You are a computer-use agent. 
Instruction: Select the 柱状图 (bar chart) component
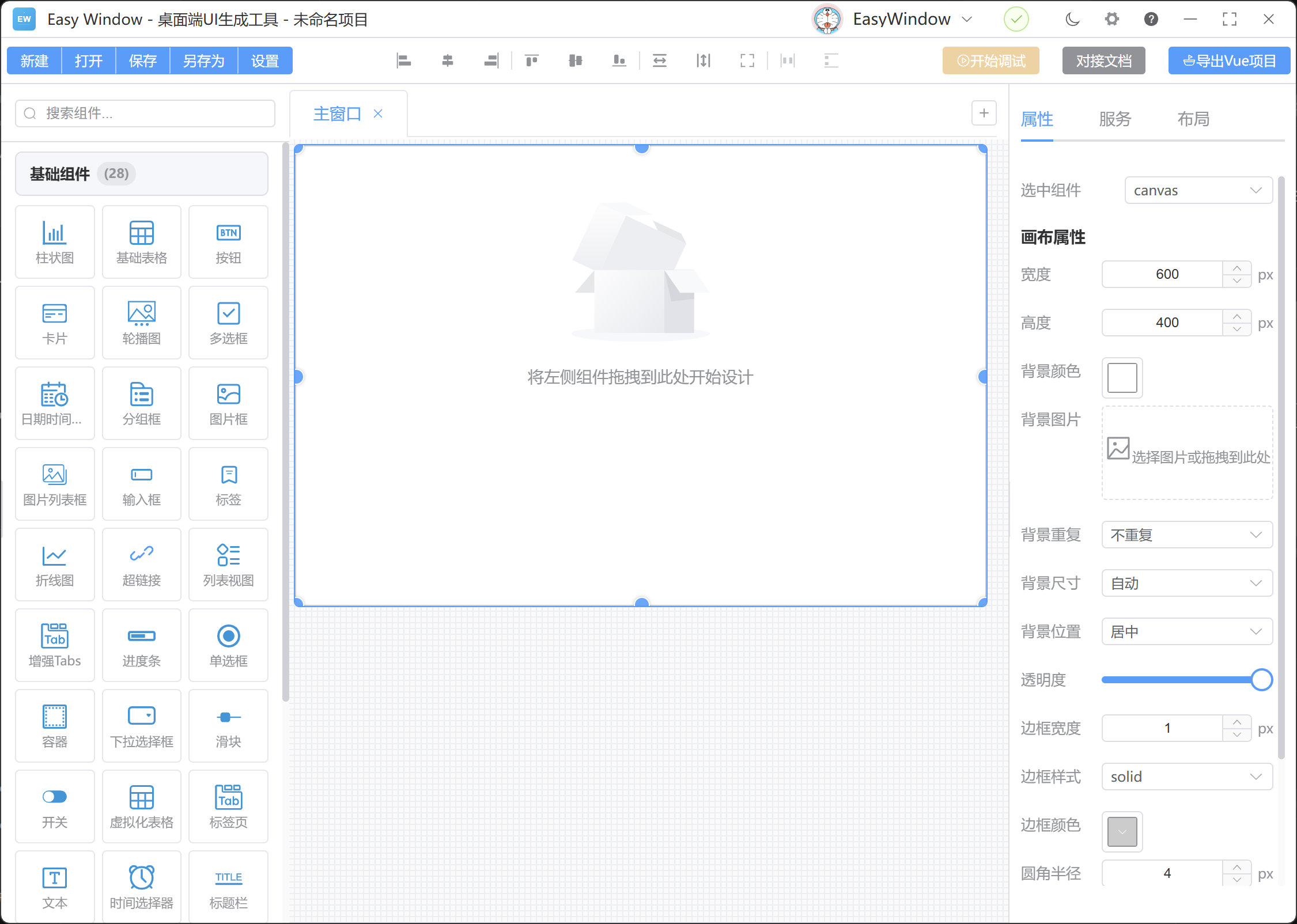(x=55, y=242)
